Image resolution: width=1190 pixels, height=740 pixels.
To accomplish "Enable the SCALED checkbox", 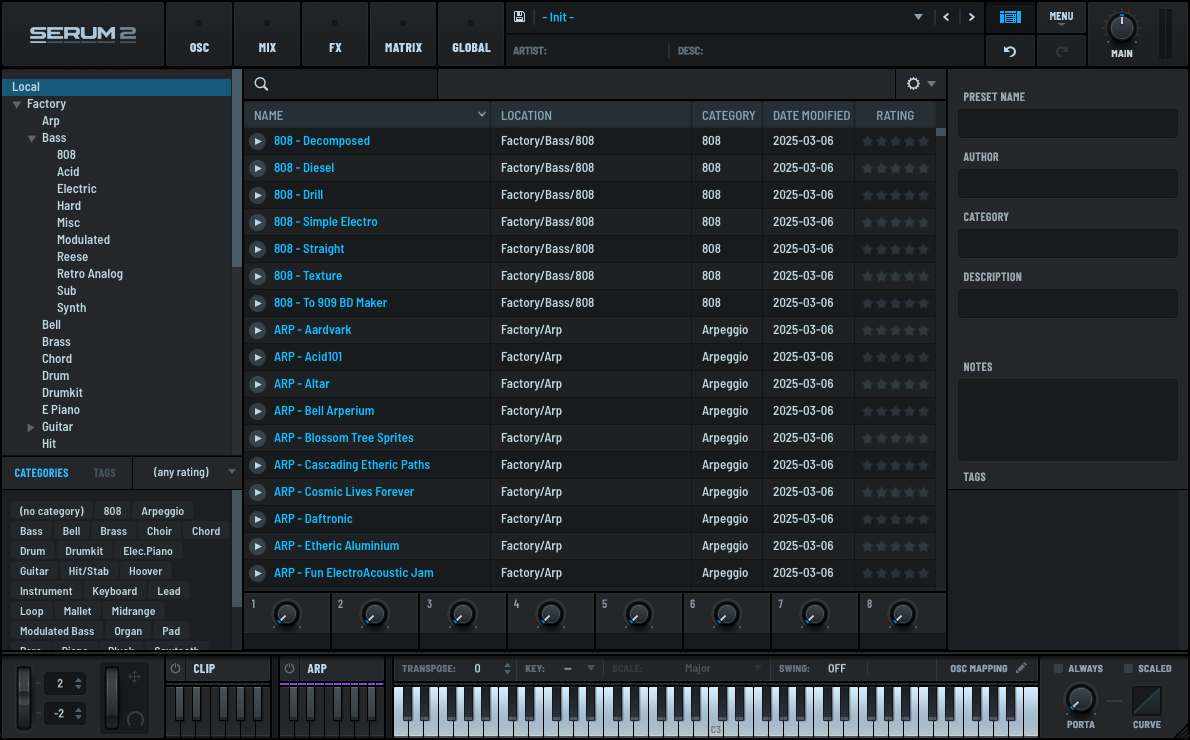I will click(1128, 669).
